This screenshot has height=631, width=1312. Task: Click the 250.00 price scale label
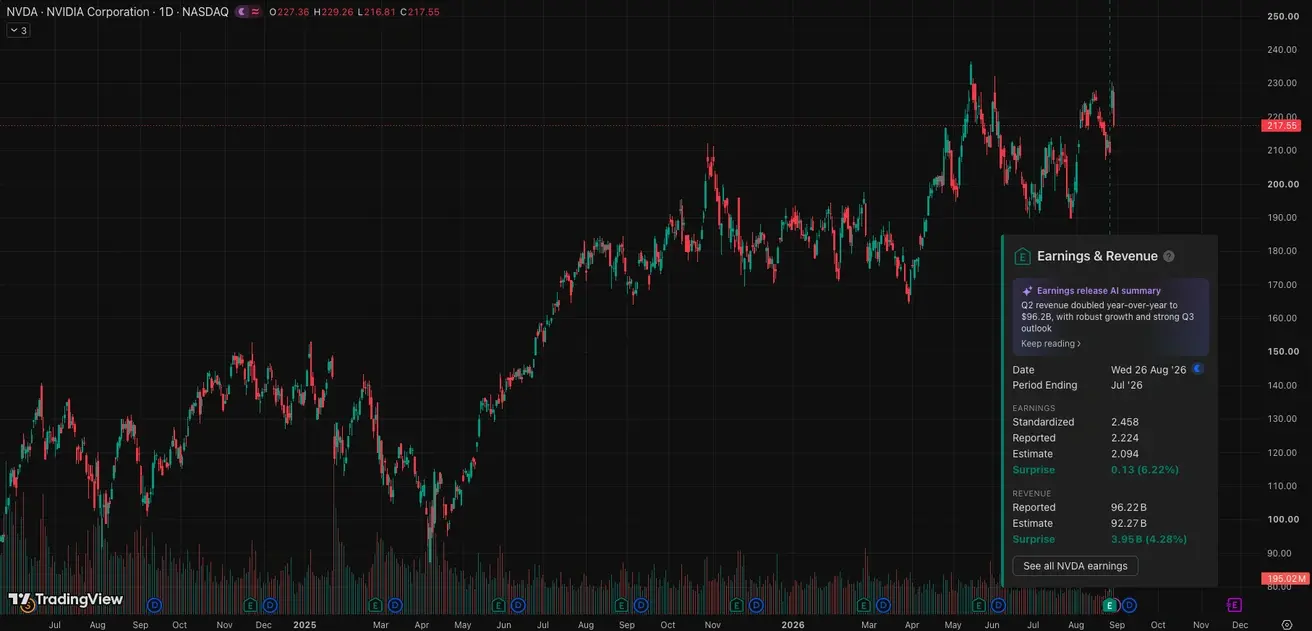click(x=1283, y=16)
